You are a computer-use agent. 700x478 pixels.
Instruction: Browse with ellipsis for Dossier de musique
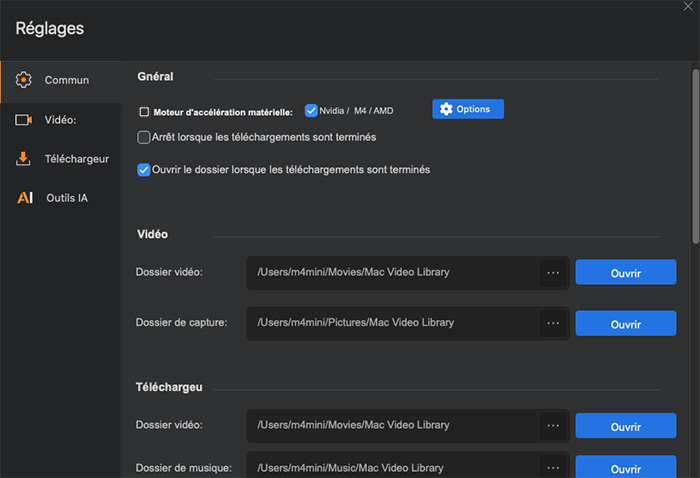[x=553, y=468]
